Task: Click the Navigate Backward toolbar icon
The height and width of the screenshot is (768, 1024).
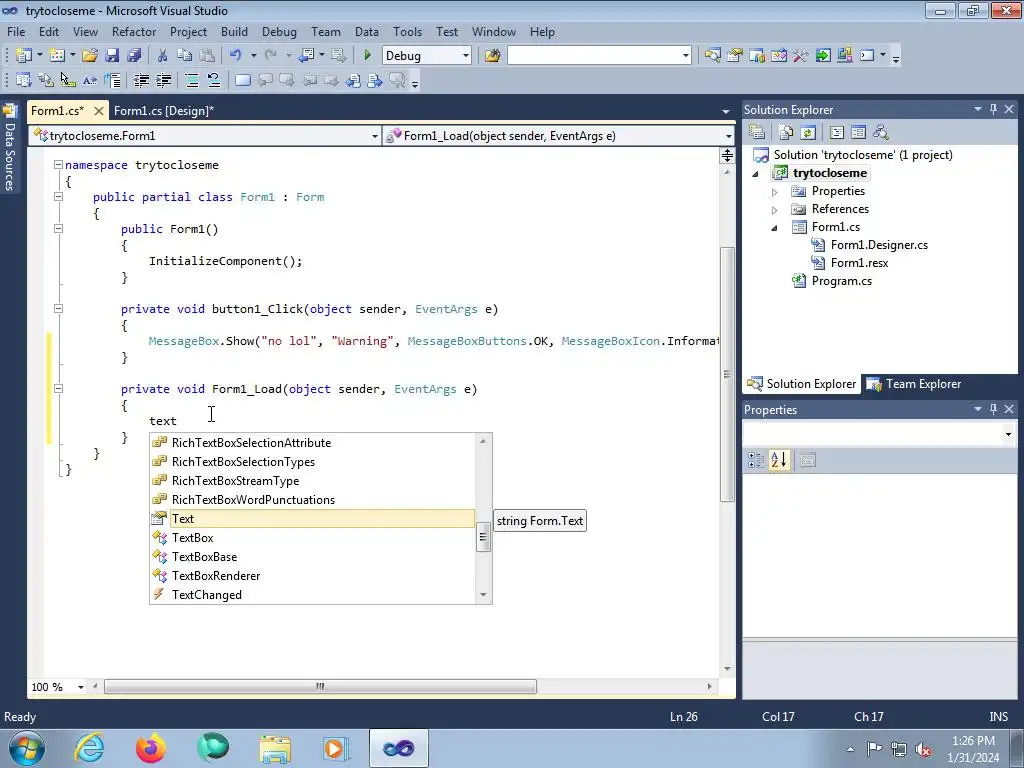Action: 306,56
